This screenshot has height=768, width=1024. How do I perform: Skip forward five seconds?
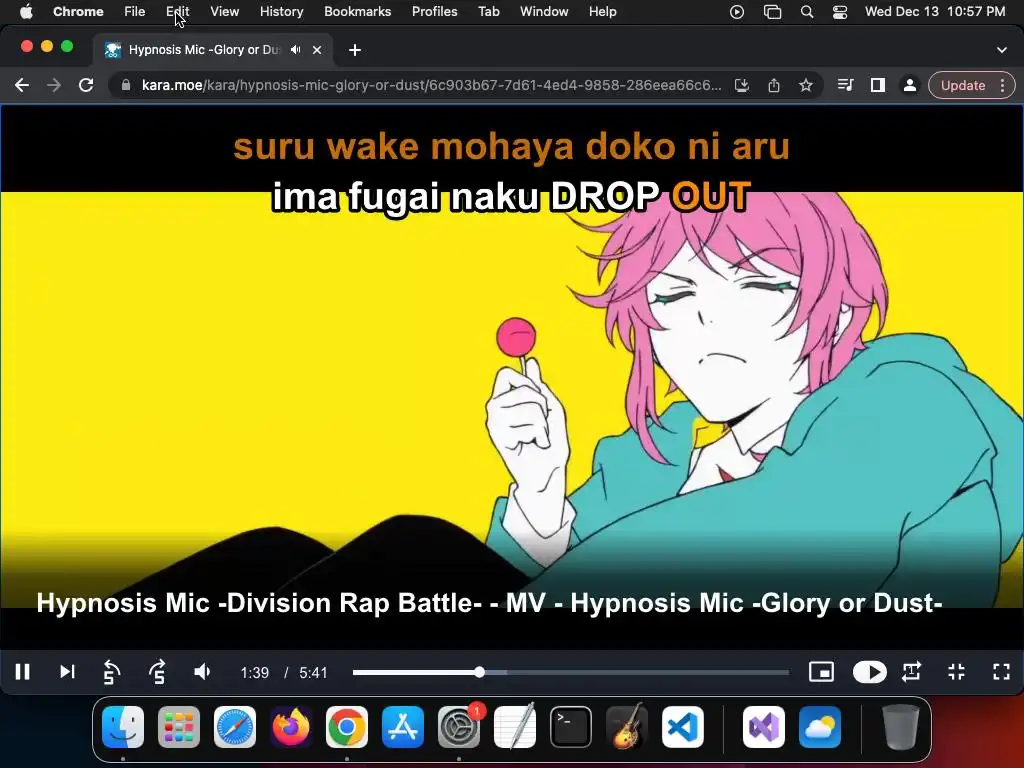[x=157, y=672]
